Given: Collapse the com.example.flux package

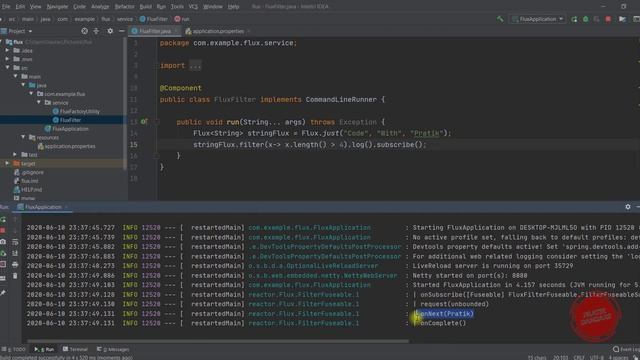Looking at the screenshot, I should point(31,94).
